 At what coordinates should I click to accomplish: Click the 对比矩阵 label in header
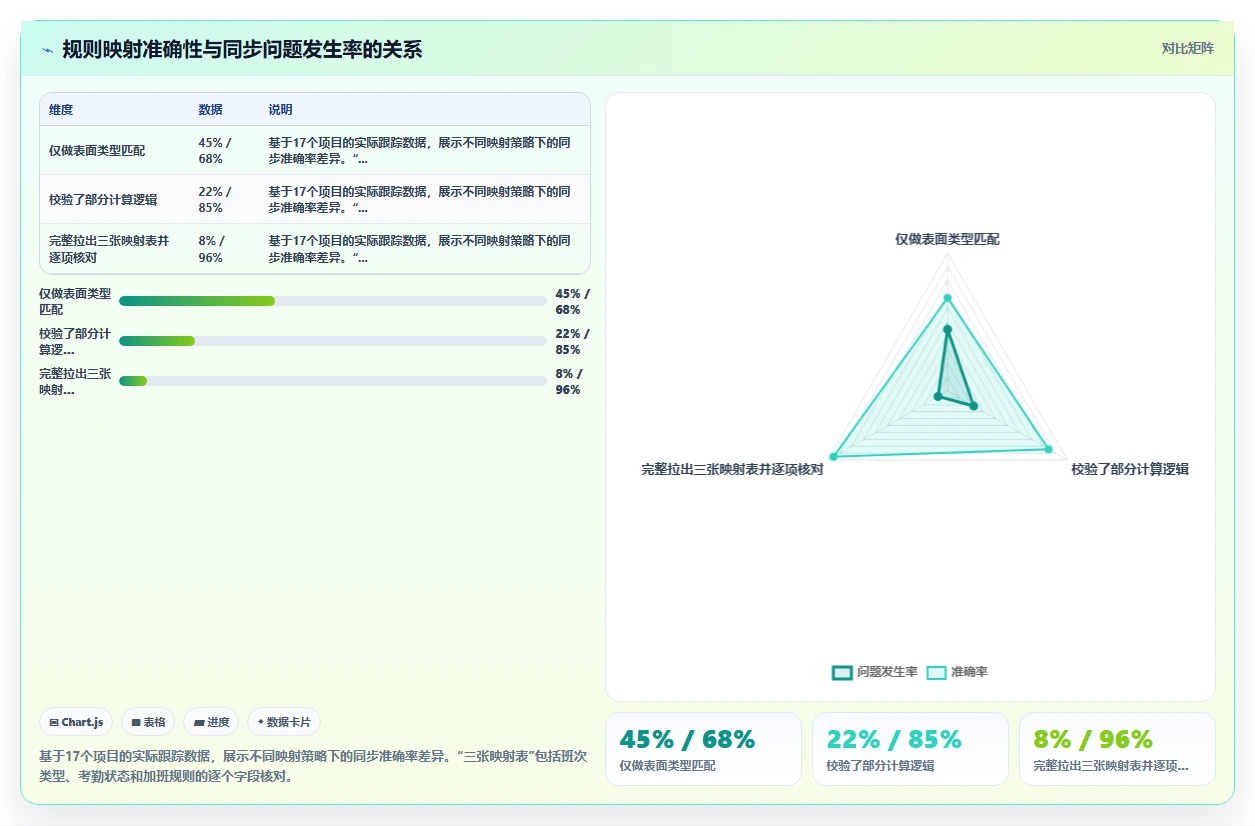tap(1188, 48)
